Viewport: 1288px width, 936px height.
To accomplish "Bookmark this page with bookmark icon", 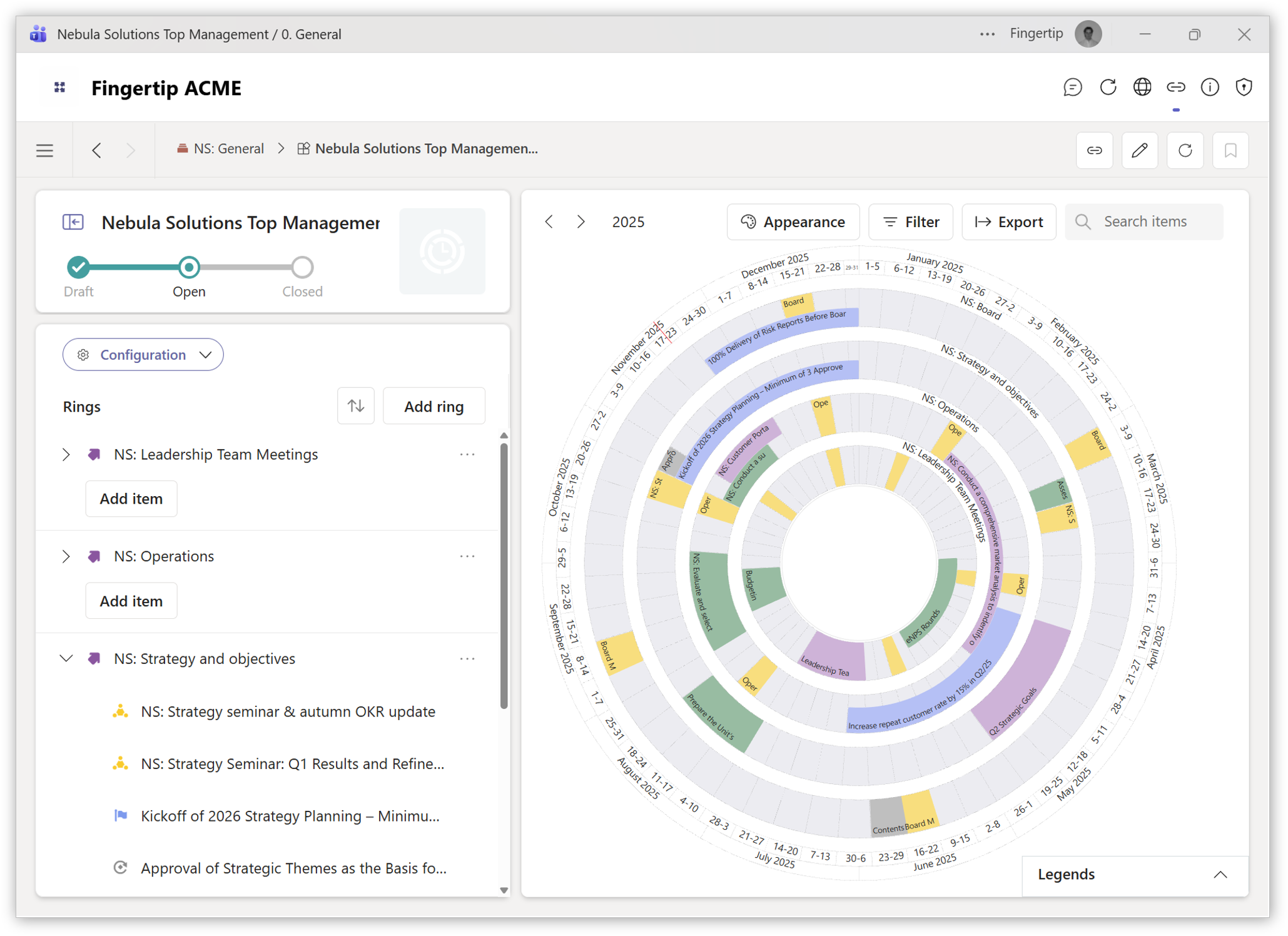I will 1230,150.
